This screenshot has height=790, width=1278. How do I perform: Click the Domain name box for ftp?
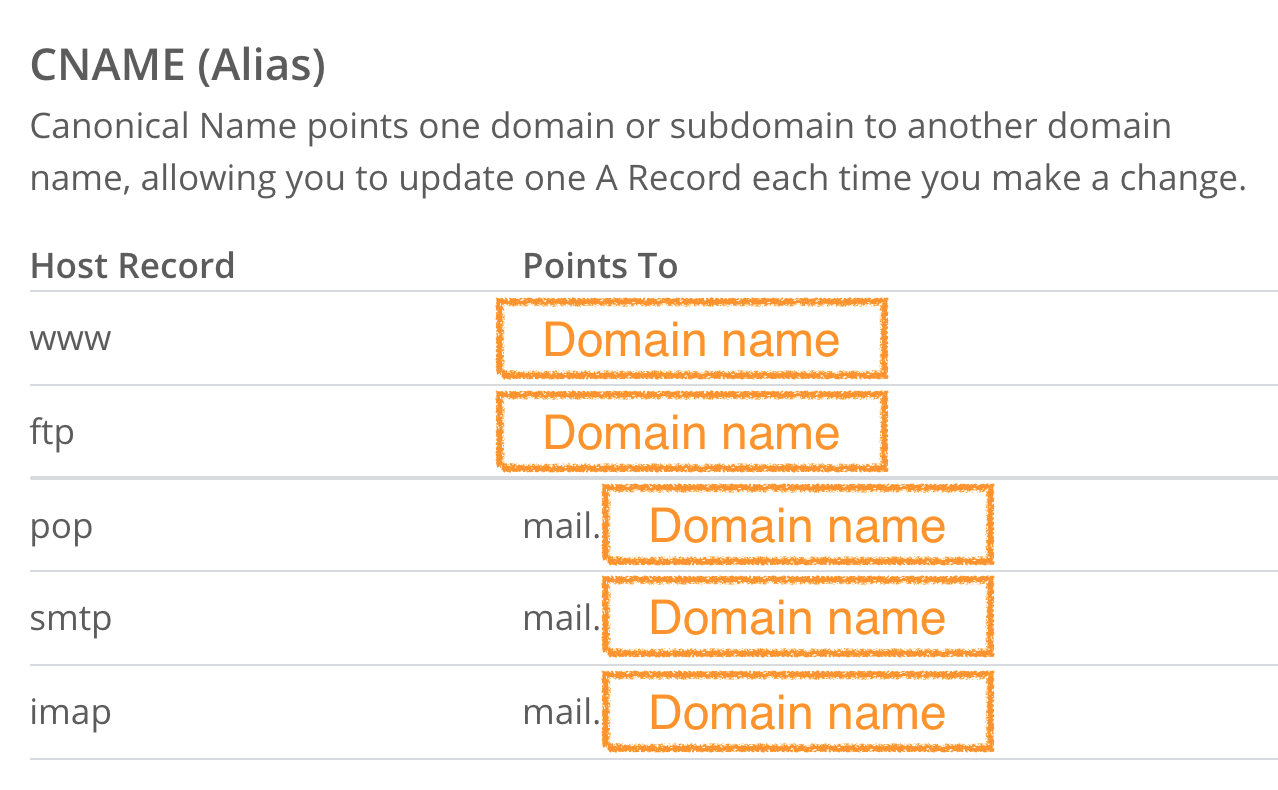(691, 431)
